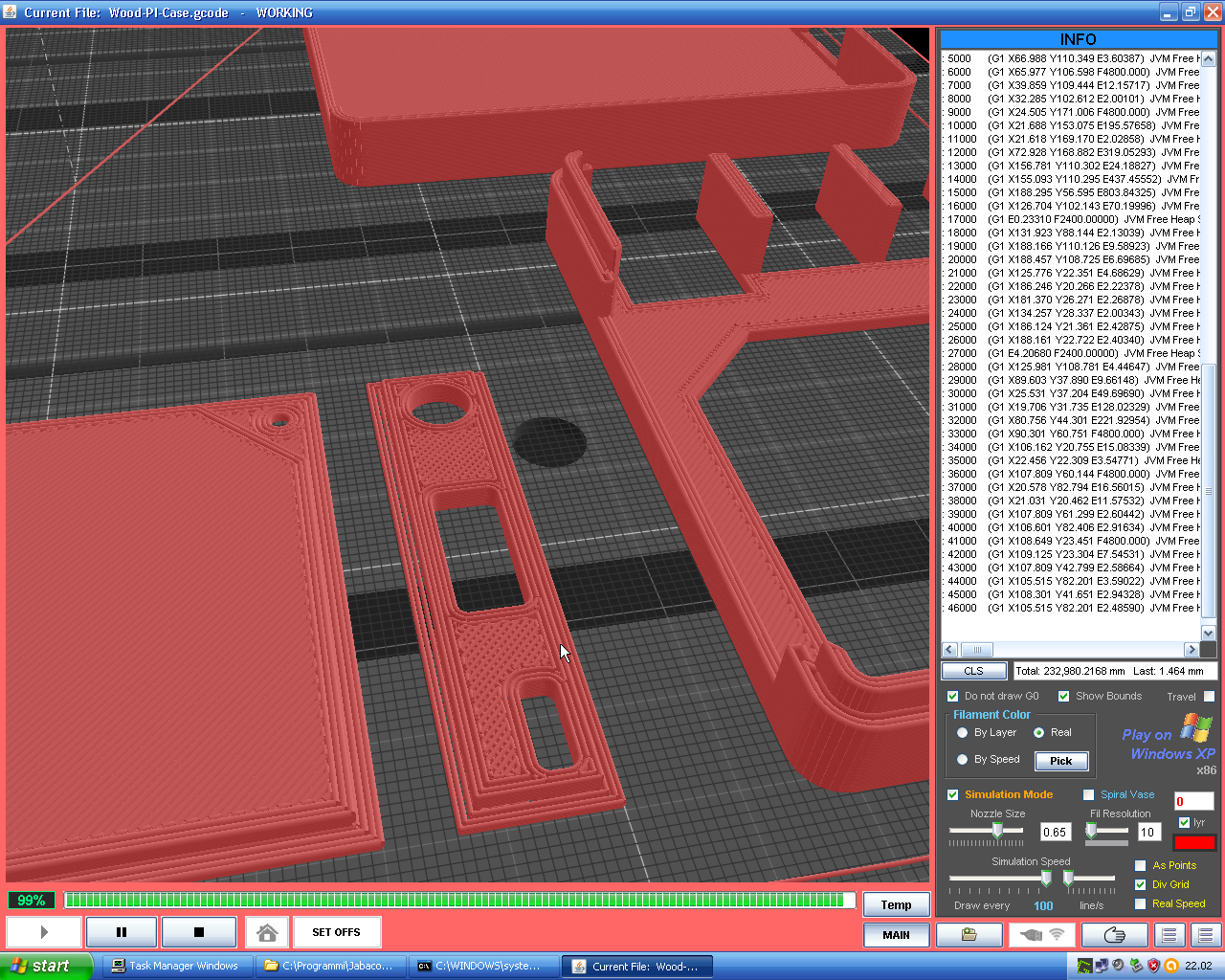Select the By Layer filament color option
This screenshot has width=1225, height=980.
pyautogui.click(x=962, y=732)
